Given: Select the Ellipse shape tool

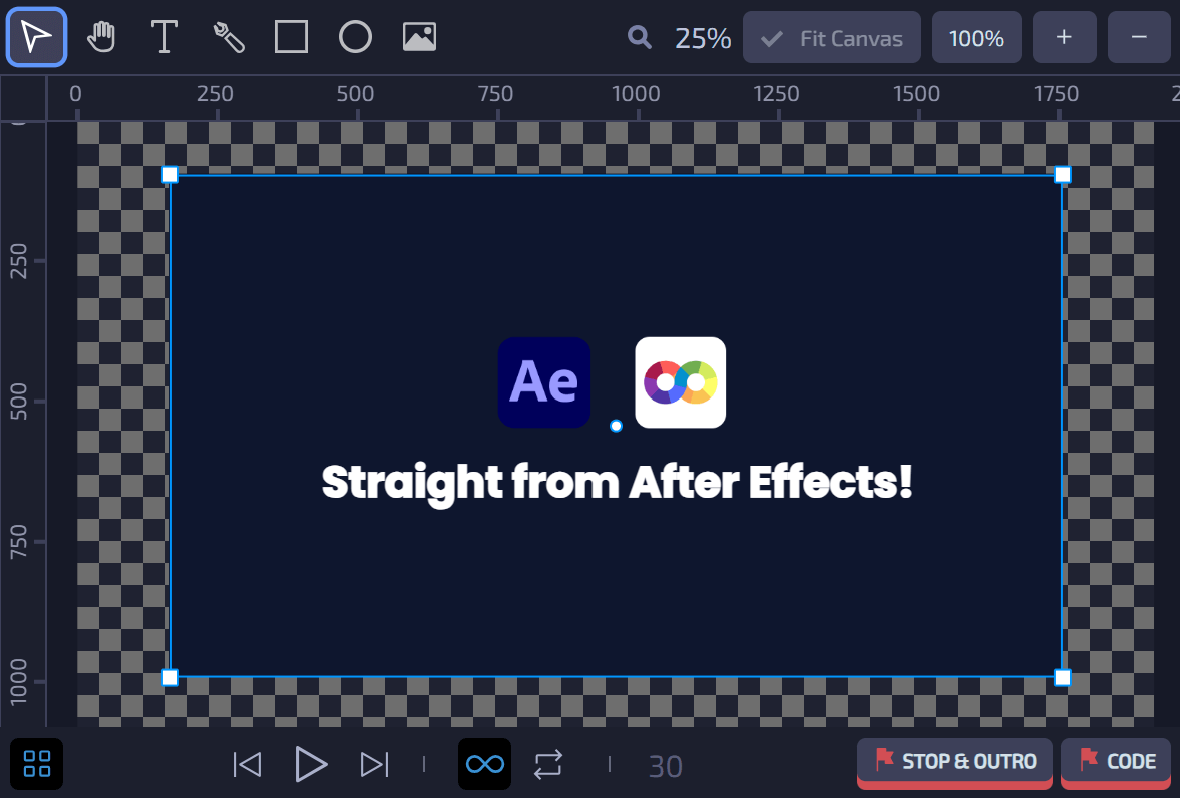Looking at the screenshot, I should tap(355, 37).
